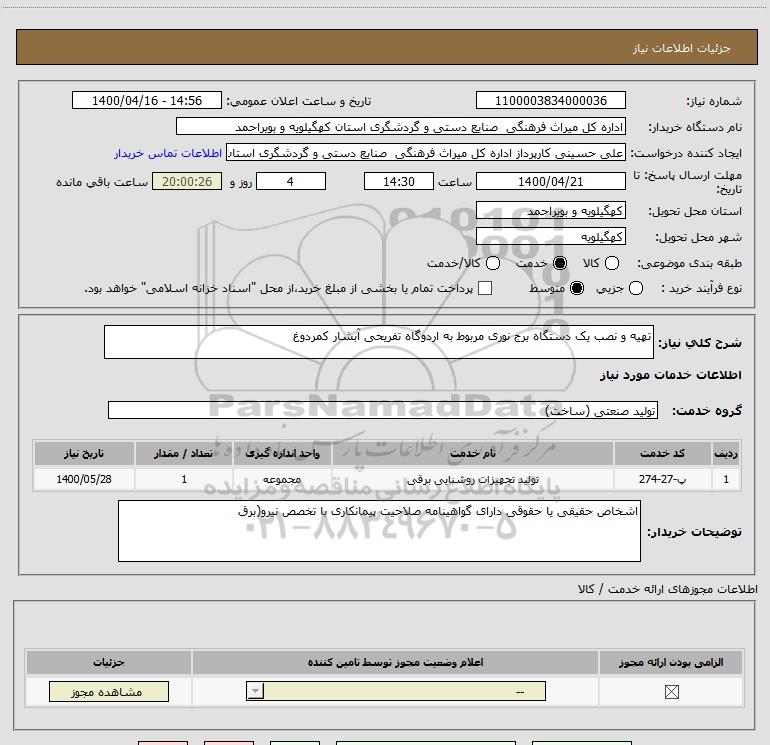Click the اطلاعات مجوزهای ارائه خدمت / کالا heading
This screenshot has height=745, width=770.
(x=668, y=589)
